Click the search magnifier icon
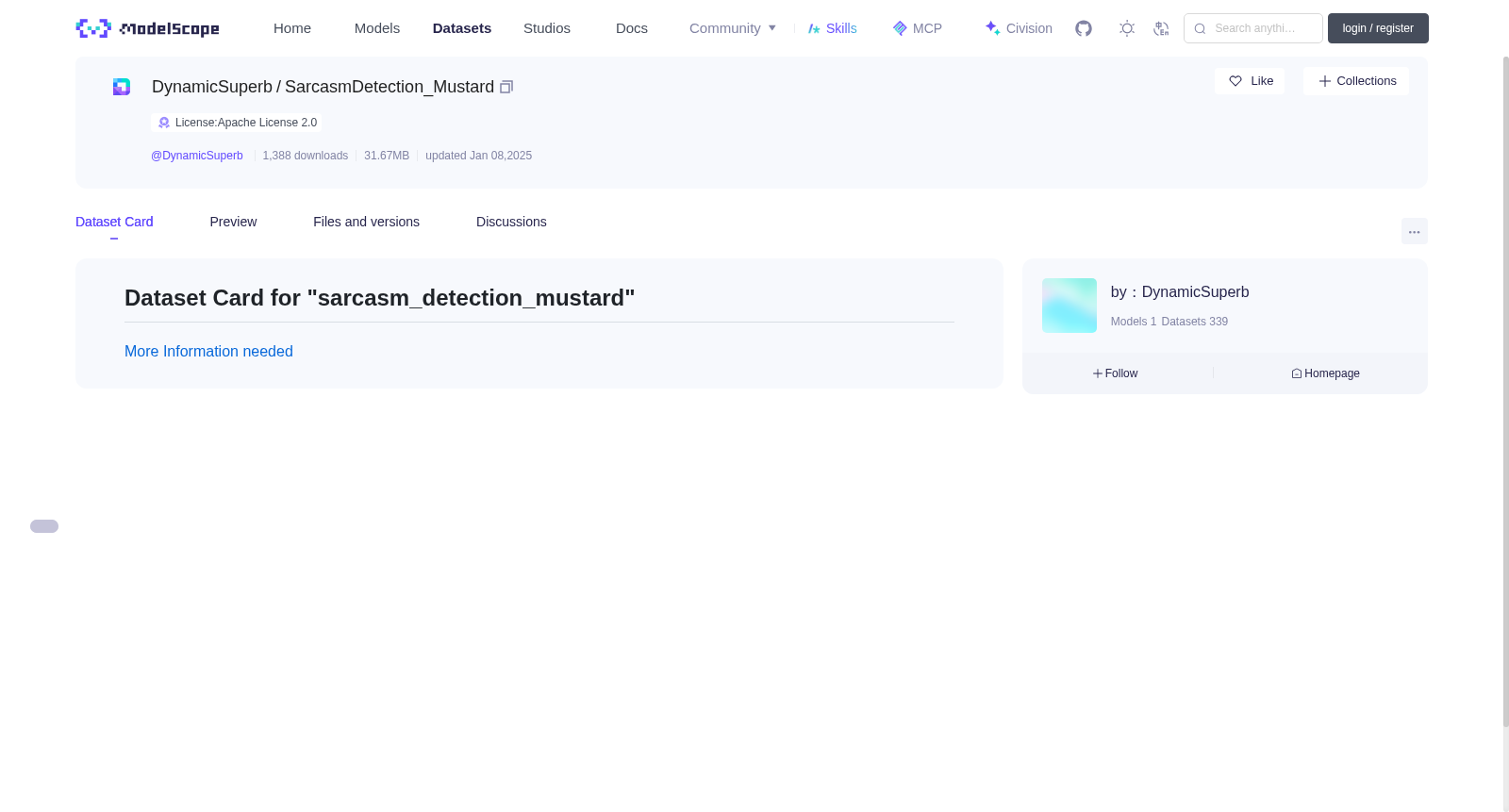The width and height of the screenshot is (1509, 812). (1200, 28)
